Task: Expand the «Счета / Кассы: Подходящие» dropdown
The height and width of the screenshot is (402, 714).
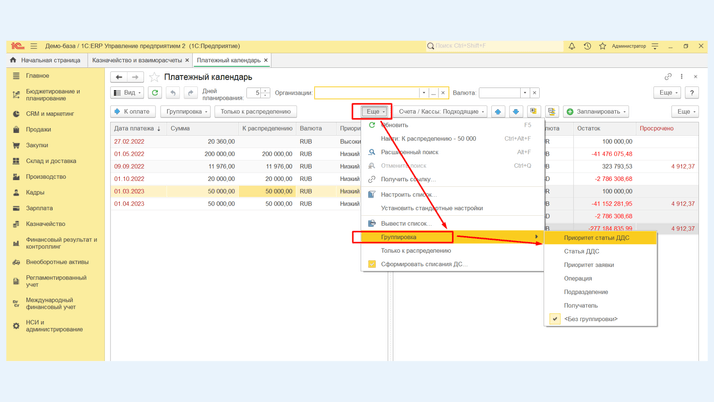Action: pos(440,112)
